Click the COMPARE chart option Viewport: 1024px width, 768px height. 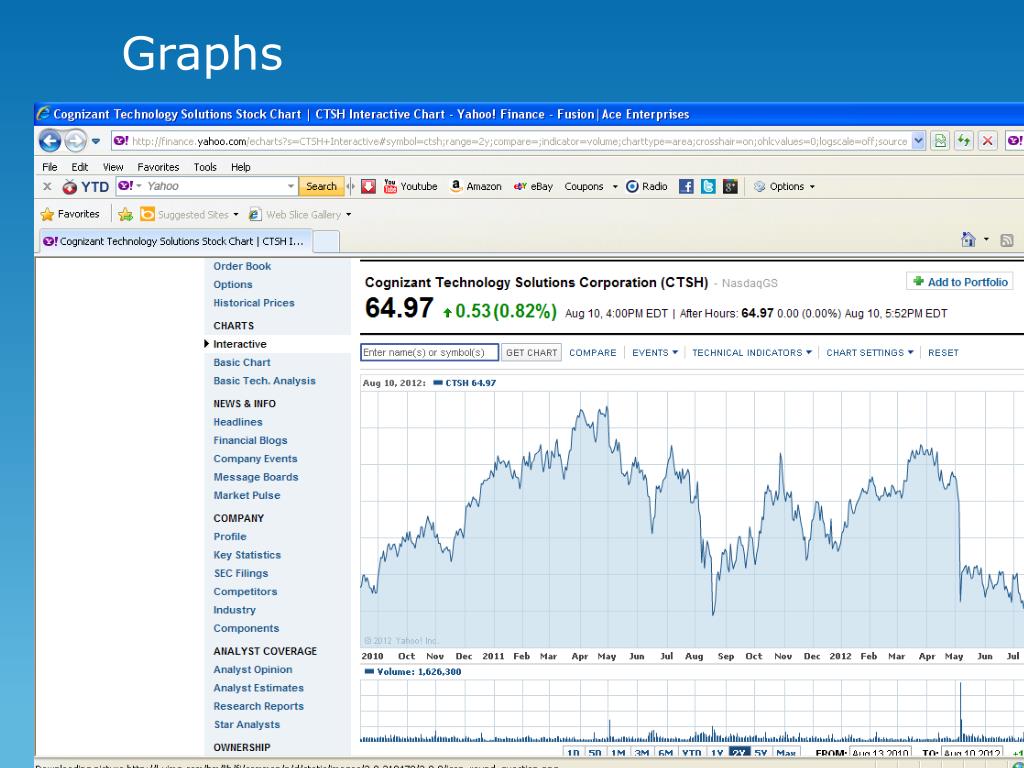592,353
